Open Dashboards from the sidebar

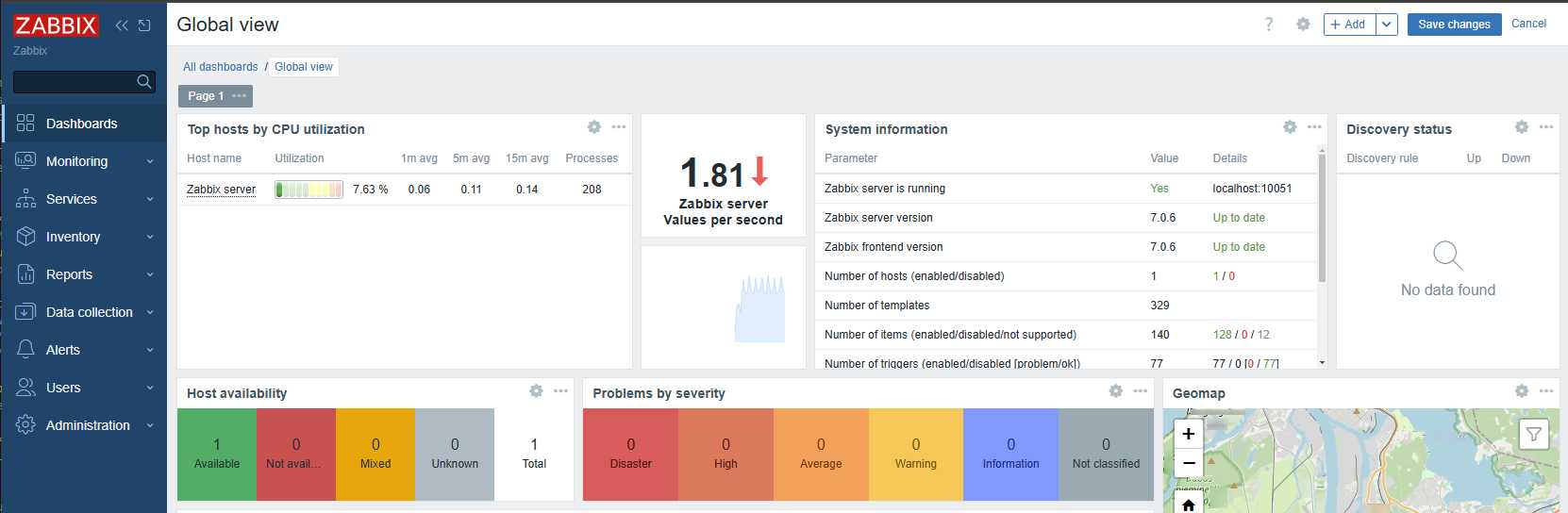click(x=84, y=124)
